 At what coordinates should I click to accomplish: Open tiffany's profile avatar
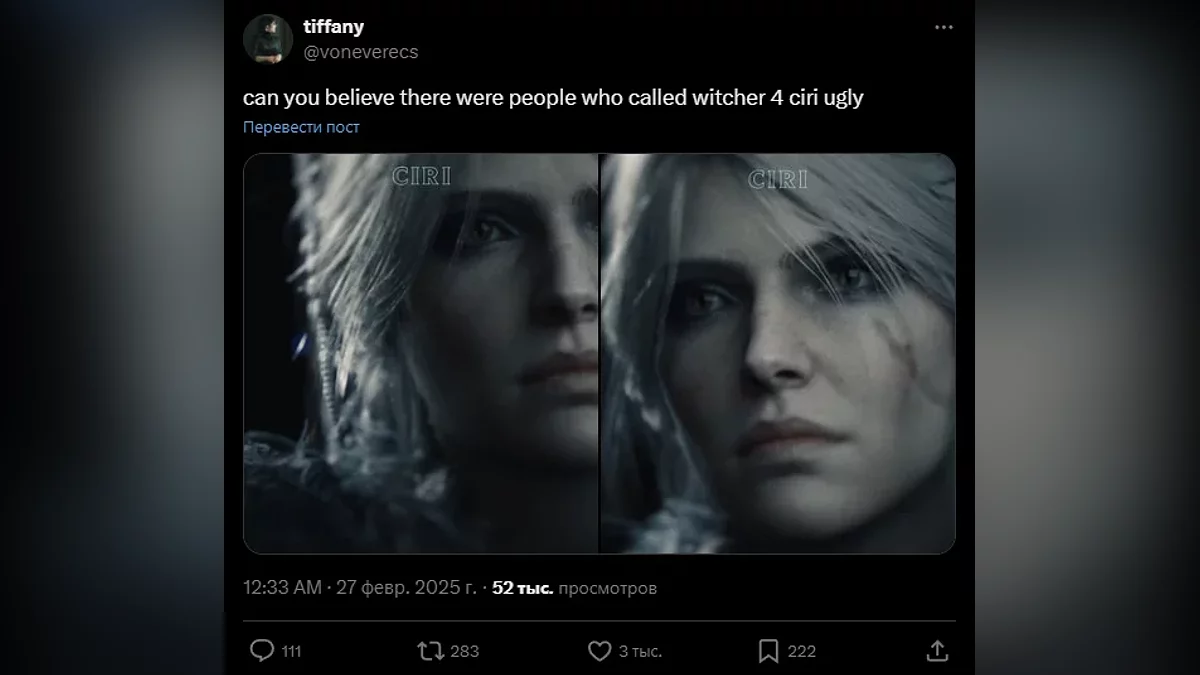point(267,39)
